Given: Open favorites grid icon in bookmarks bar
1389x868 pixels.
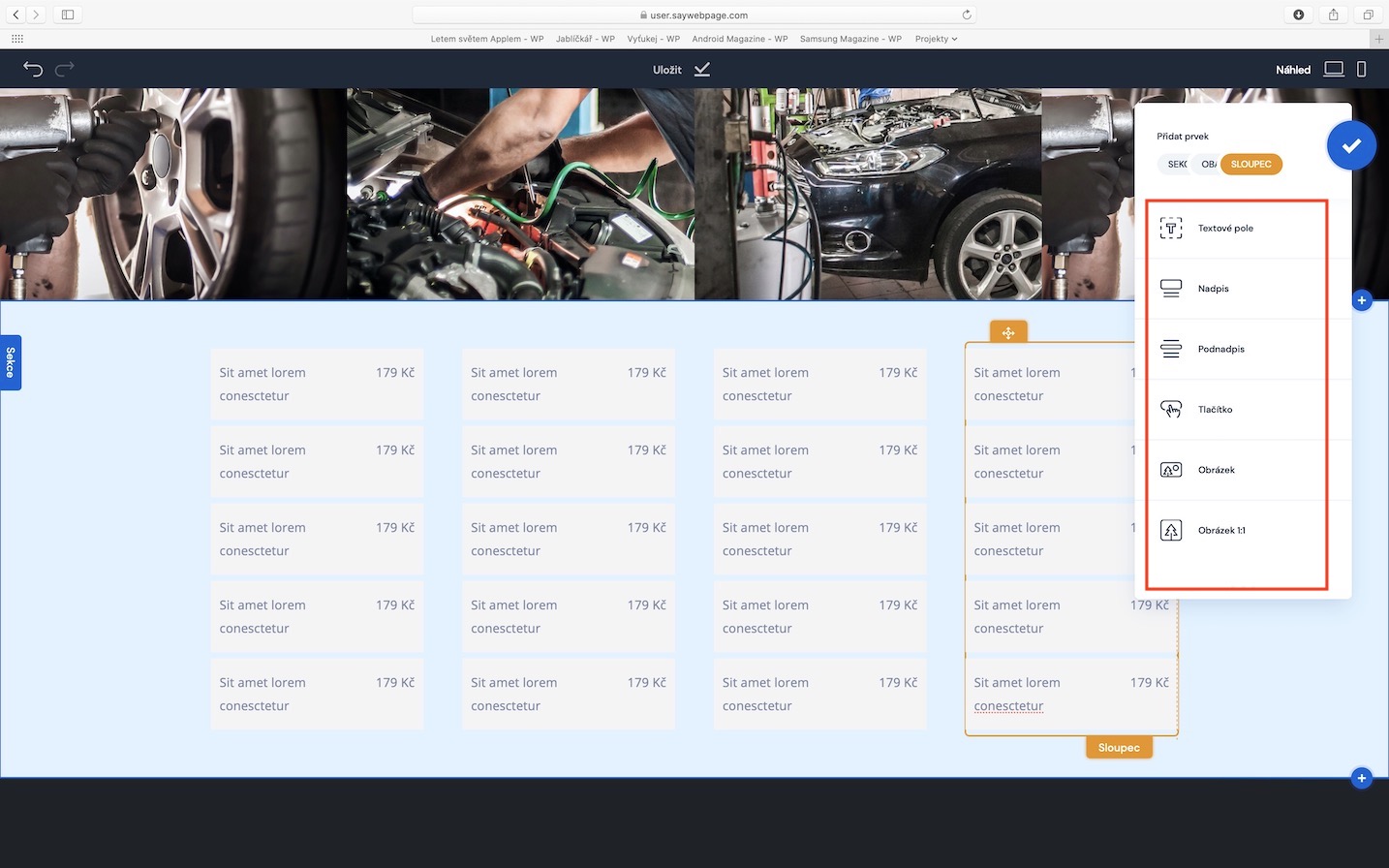Looking at the screenshot, I should click(x=17, y=39).
